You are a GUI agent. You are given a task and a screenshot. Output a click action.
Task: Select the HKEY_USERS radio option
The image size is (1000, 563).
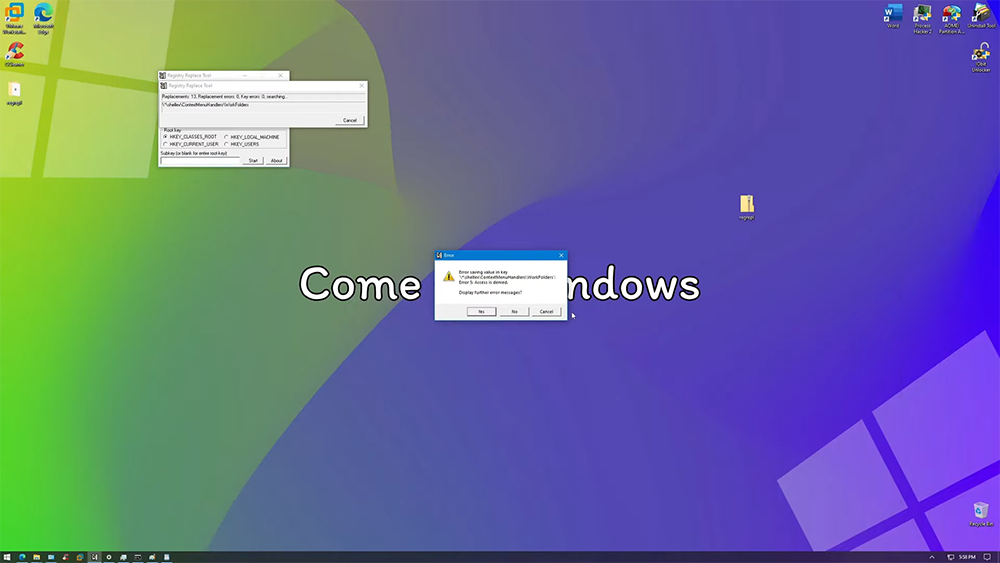226,144
